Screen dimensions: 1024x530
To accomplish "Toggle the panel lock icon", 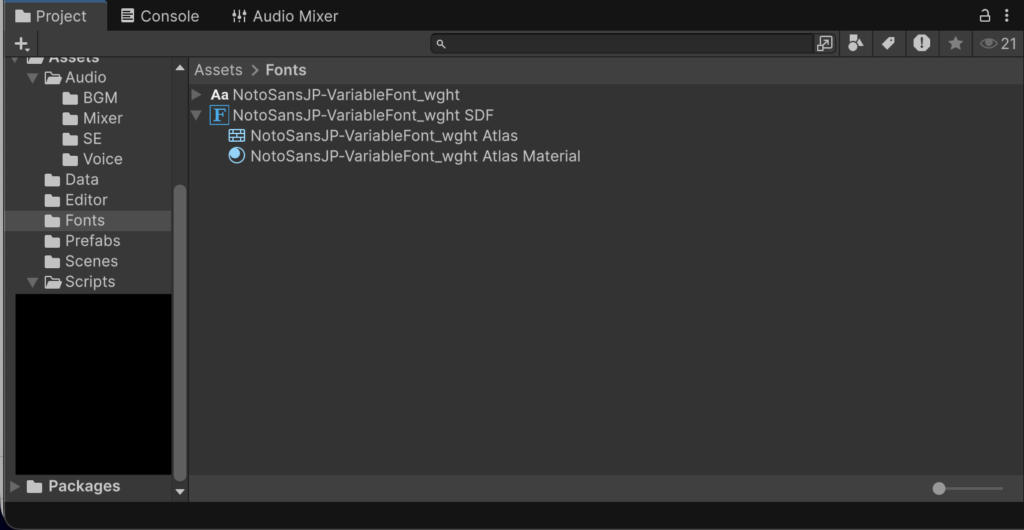I will (x=985, y=16).
